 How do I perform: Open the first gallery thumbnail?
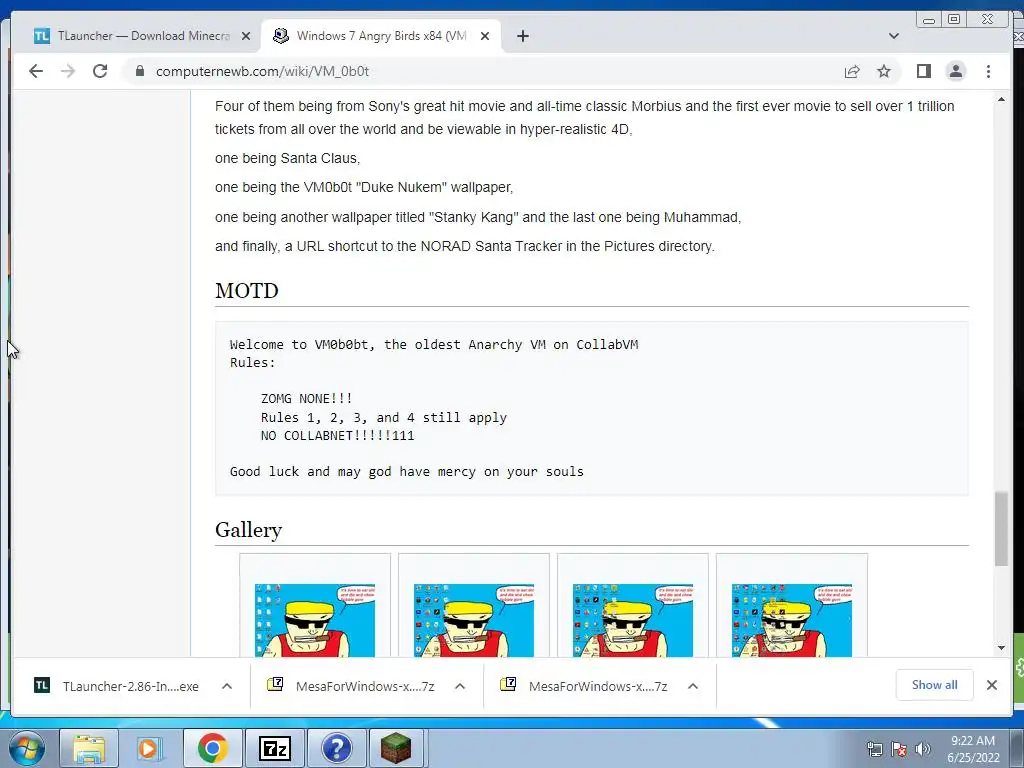[x=315, y=620]
